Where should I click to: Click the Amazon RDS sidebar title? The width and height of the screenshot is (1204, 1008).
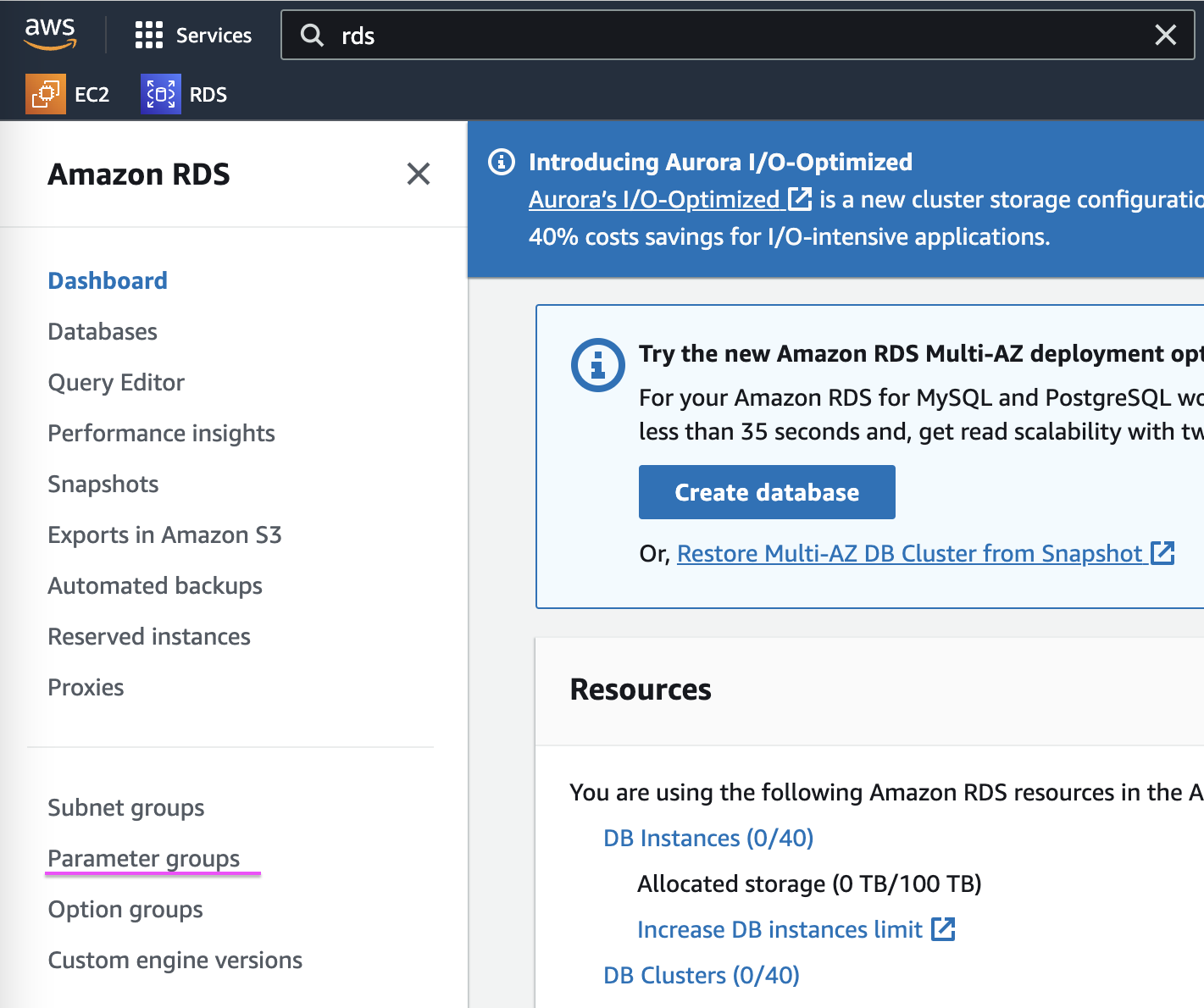139,174
